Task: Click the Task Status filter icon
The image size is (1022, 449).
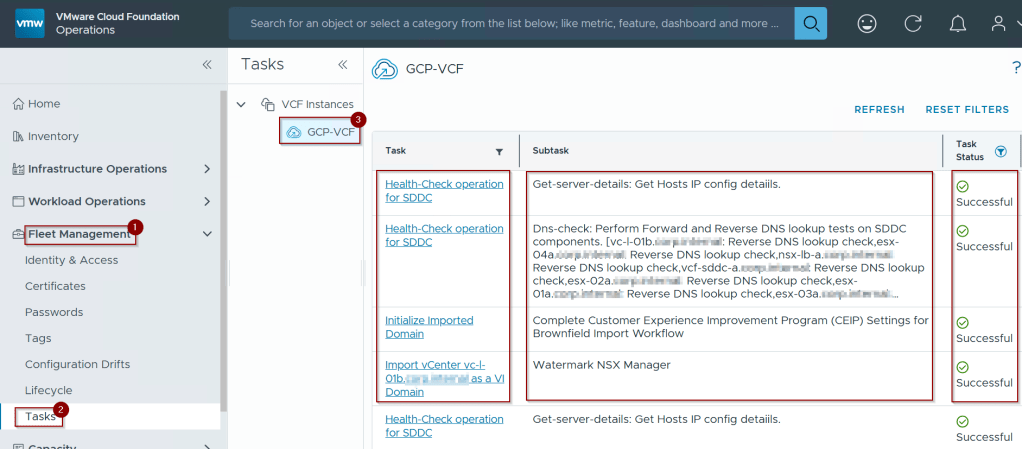Action: (1000, 151)
